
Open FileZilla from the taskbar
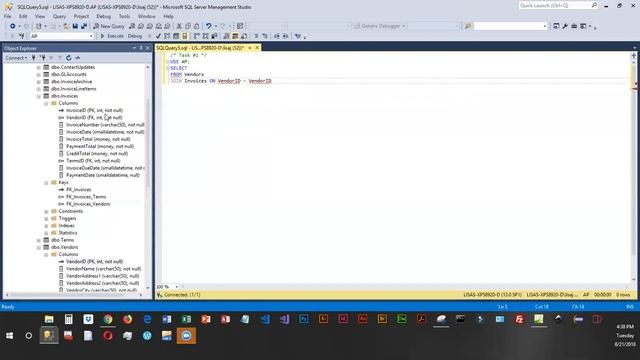tap(519, 319)
